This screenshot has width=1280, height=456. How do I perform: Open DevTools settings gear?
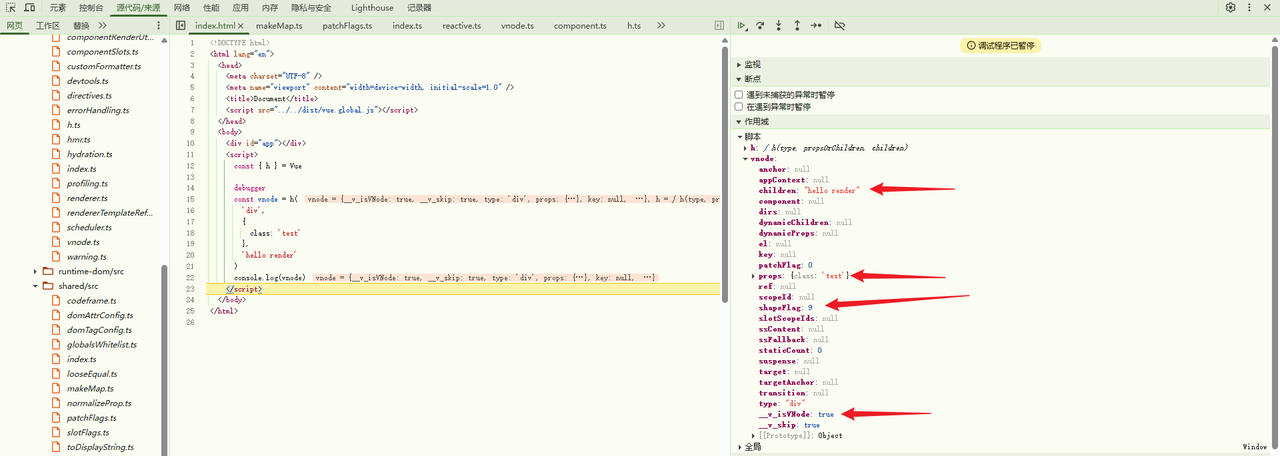coord(1230,7)
